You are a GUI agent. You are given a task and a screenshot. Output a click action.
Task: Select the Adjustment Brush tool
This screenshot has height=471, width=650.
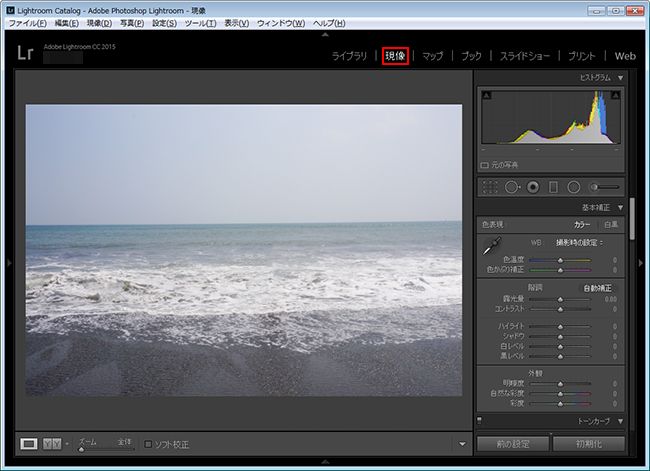pos(604,187)
